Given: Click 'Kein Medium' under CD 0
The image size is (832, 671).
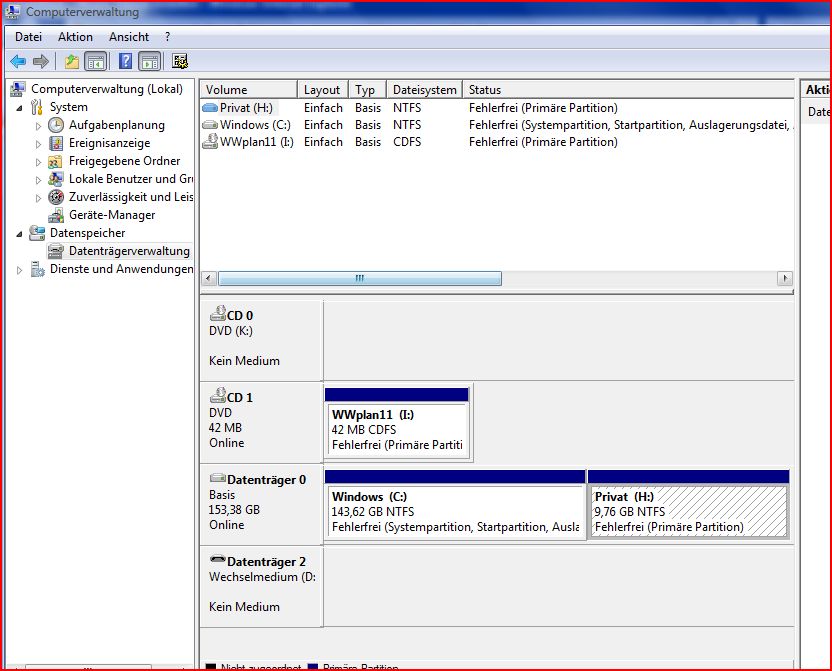Looking at the screenshot, I should click(244, 361).
